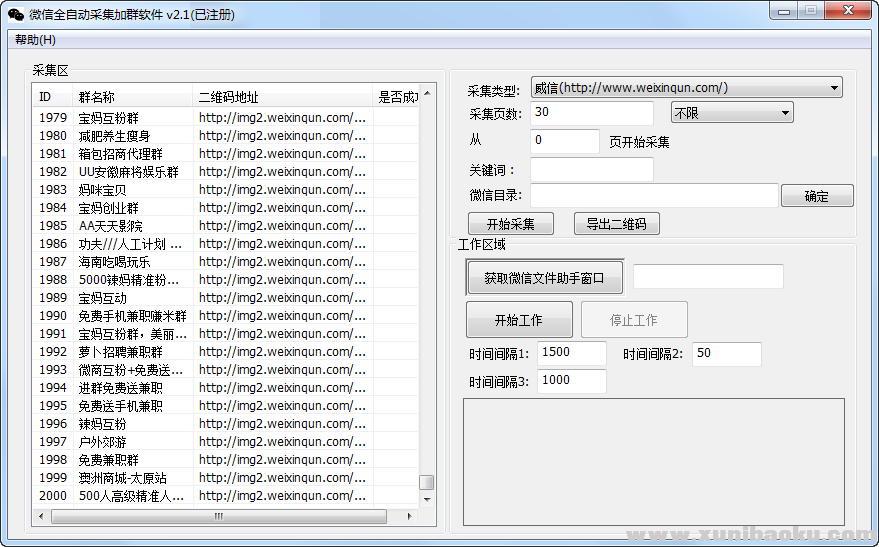Click the 开始工作 button
The height and width of the screenshot is (547, 879).
(x=518, y=320)
